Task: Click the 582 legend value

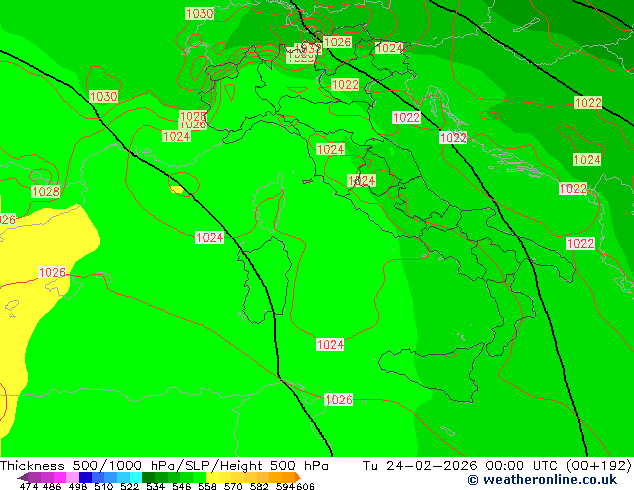Action: click(259, 486)
